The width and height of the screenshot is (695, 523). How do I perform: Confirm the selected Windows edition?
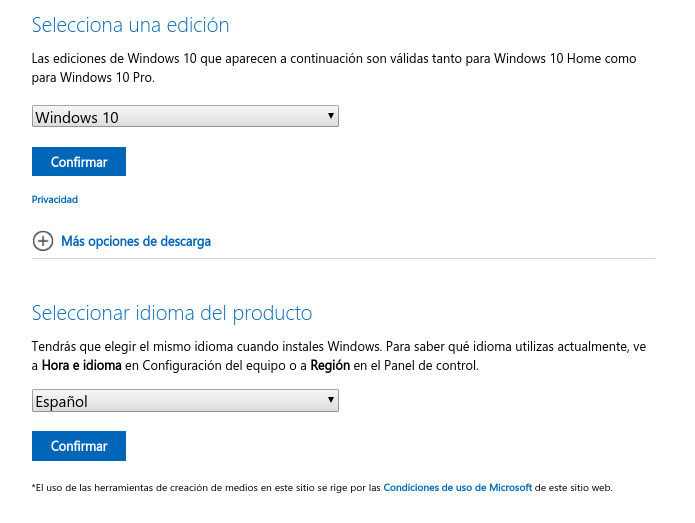click(79, 162)
